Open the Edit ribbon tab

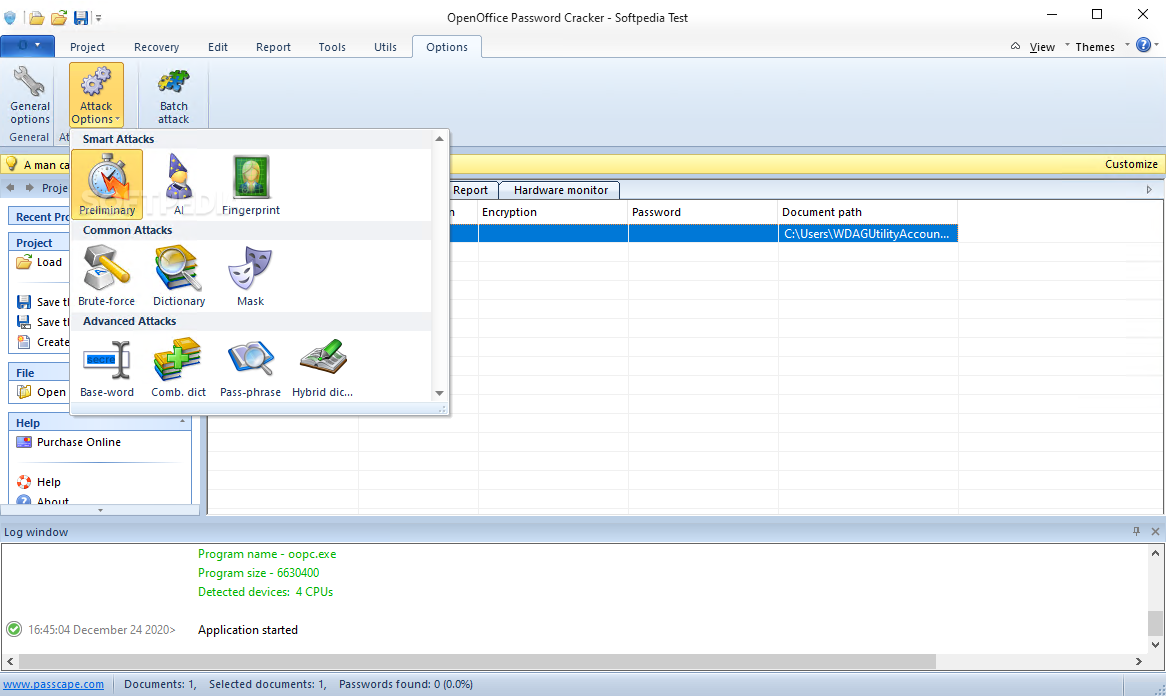coord(218,47)
